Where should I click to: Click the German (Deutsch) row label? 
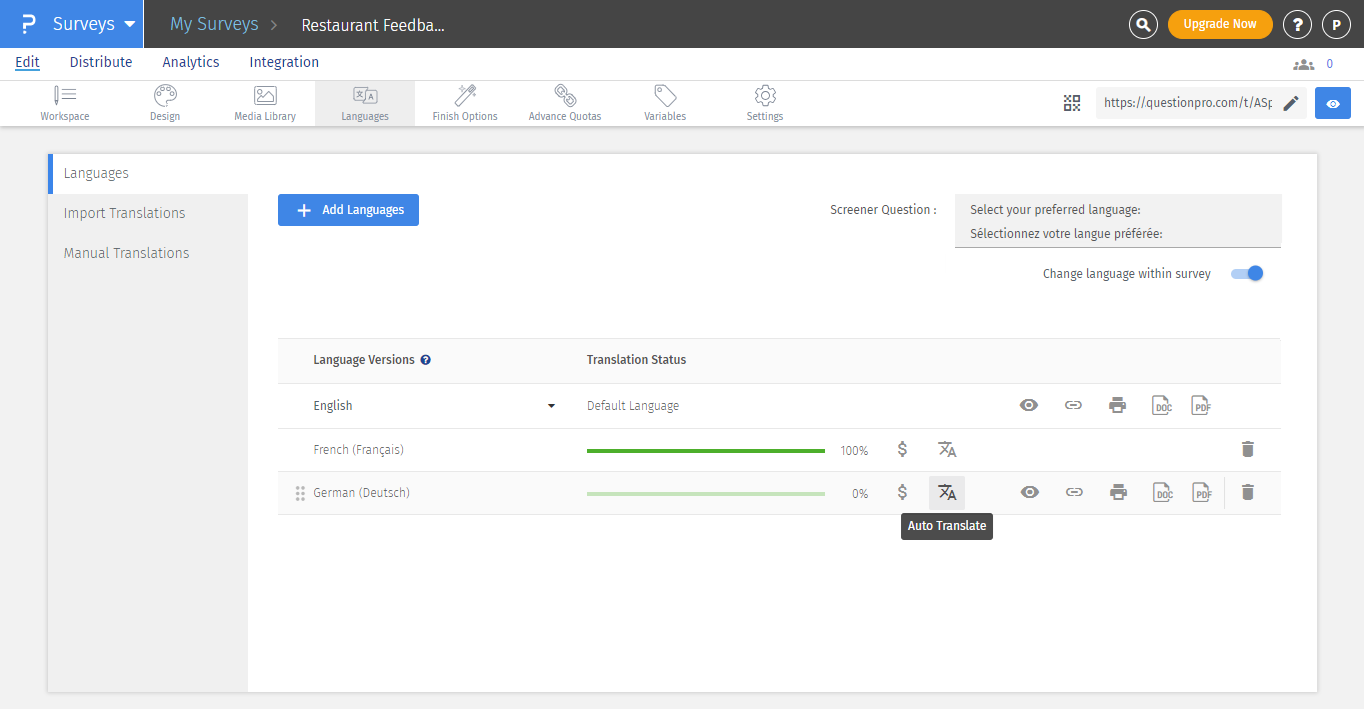(x=361, y=493)
